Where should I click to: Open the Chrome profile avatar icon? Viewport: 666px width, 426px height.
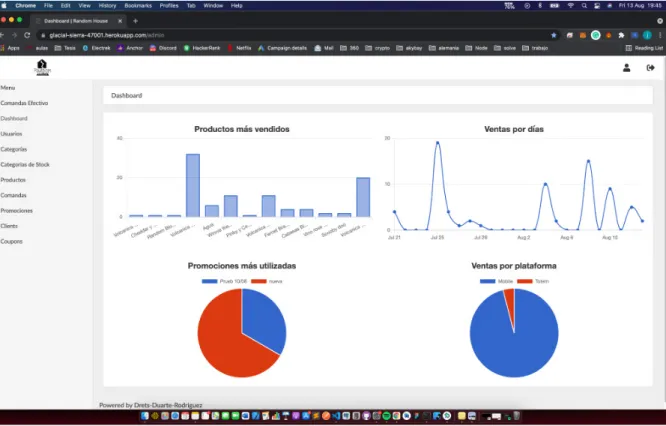click(x=647, y=35)
